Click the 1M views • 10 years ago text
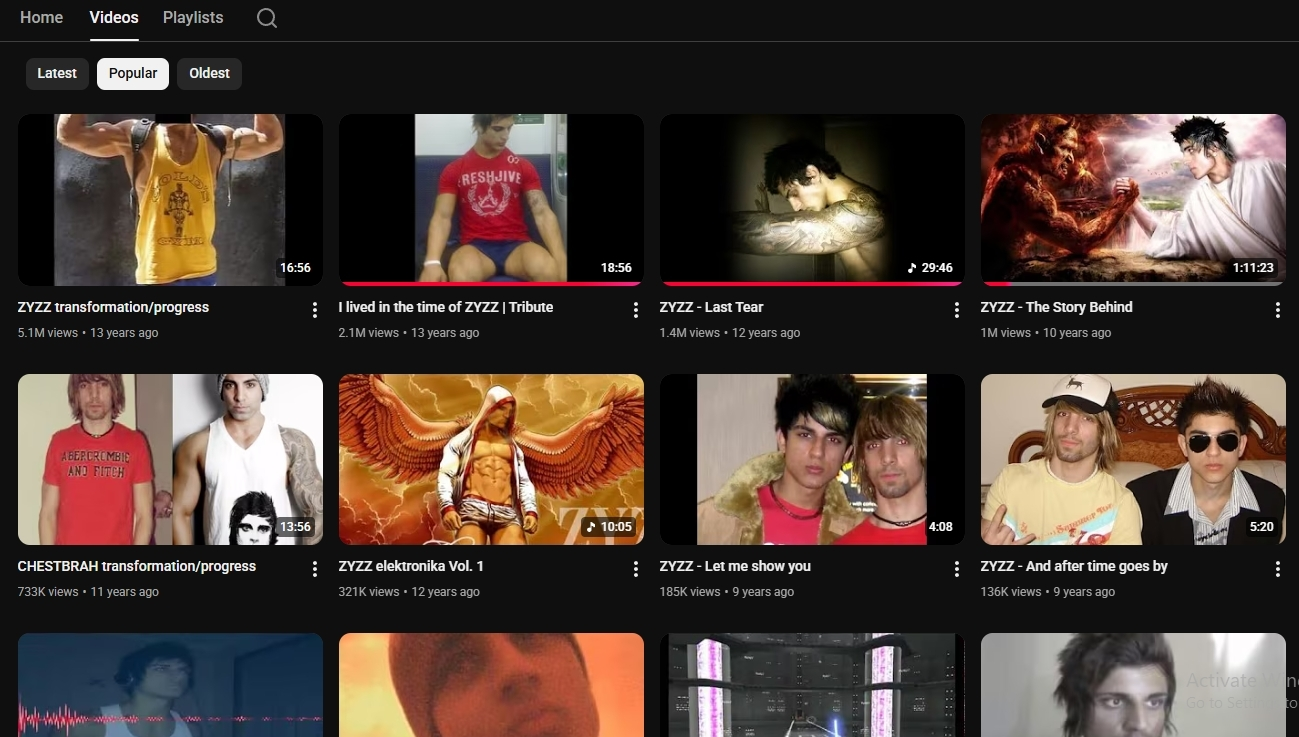The width and height of the screenshot is (1299, 737). (1046, 333)
